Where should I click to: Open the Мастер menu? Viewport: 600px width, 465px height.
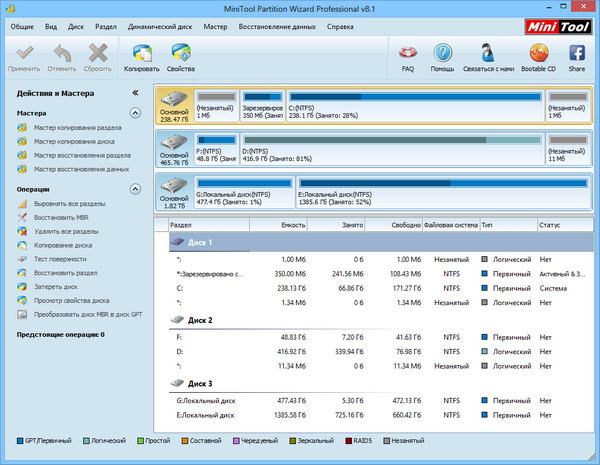click(x=215, y=27)
